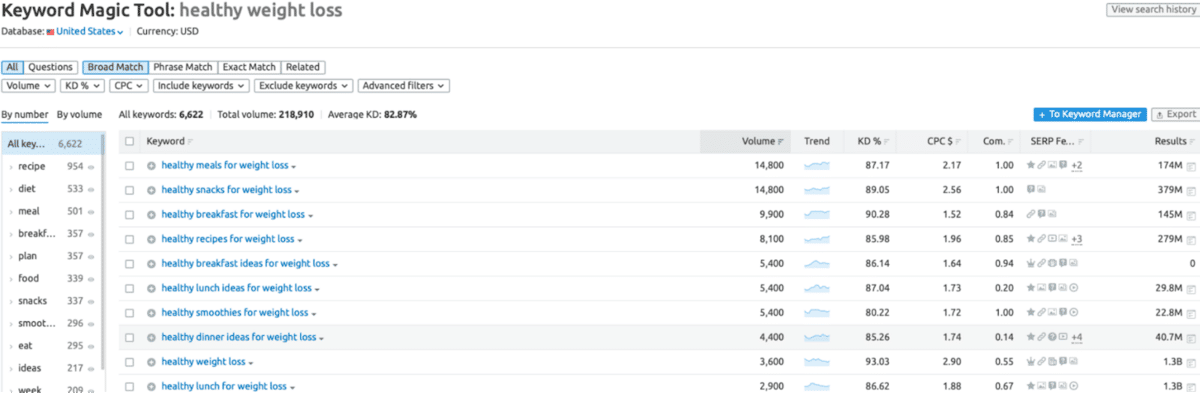This screenshot has height=393, width=1200.
Task: View trend sparkline for healthy meals row
Action: (817, 165)
